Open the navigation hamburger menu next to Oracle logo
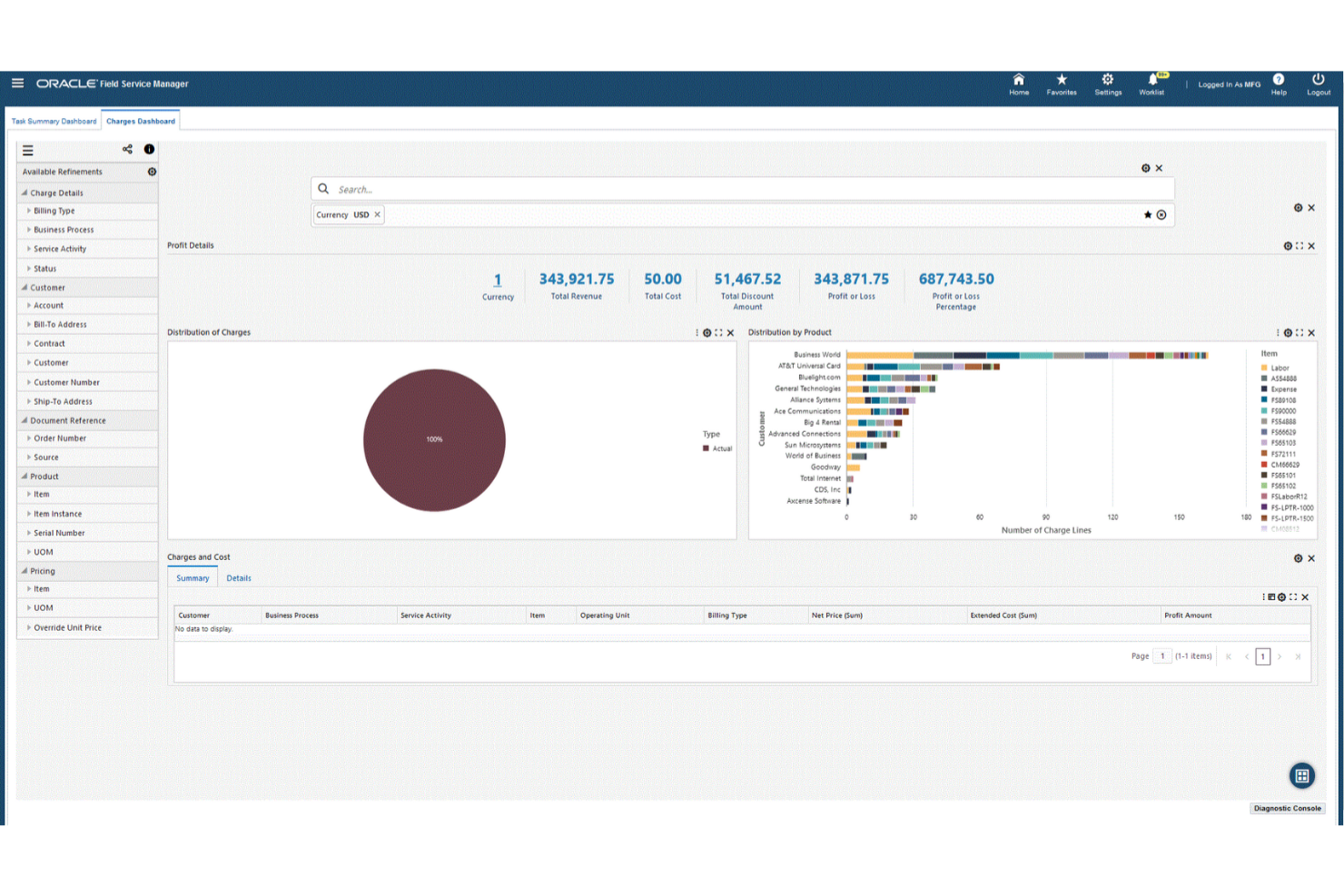 (17, 83)
